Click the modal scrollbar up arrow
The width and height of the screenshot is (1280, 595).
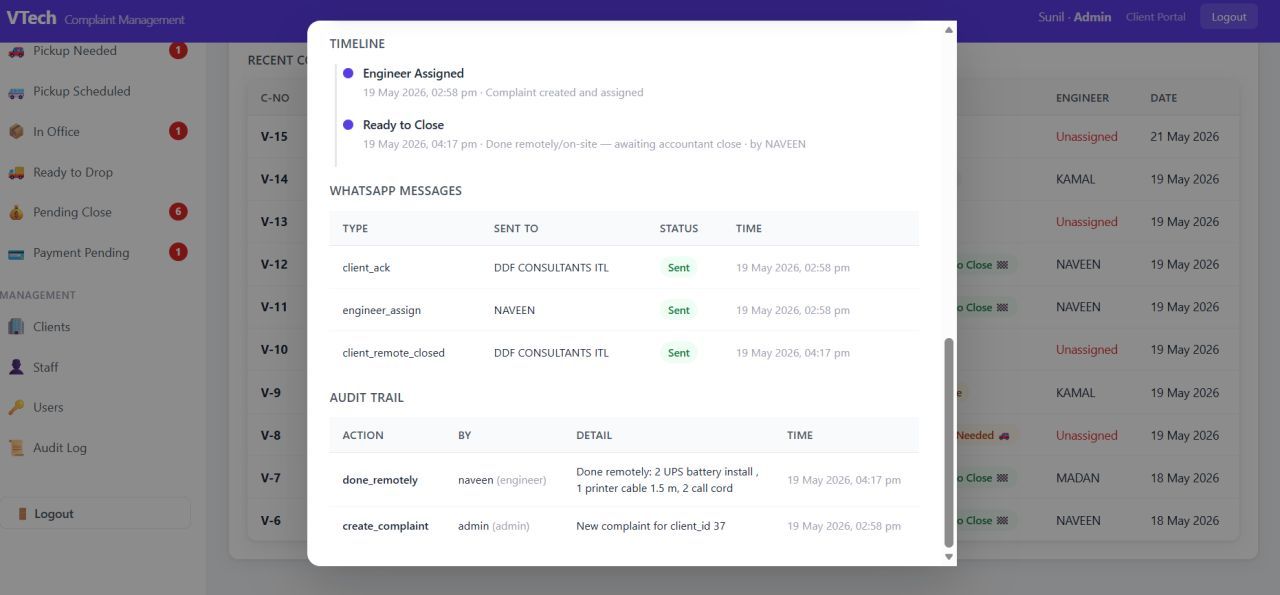point(949,30)
